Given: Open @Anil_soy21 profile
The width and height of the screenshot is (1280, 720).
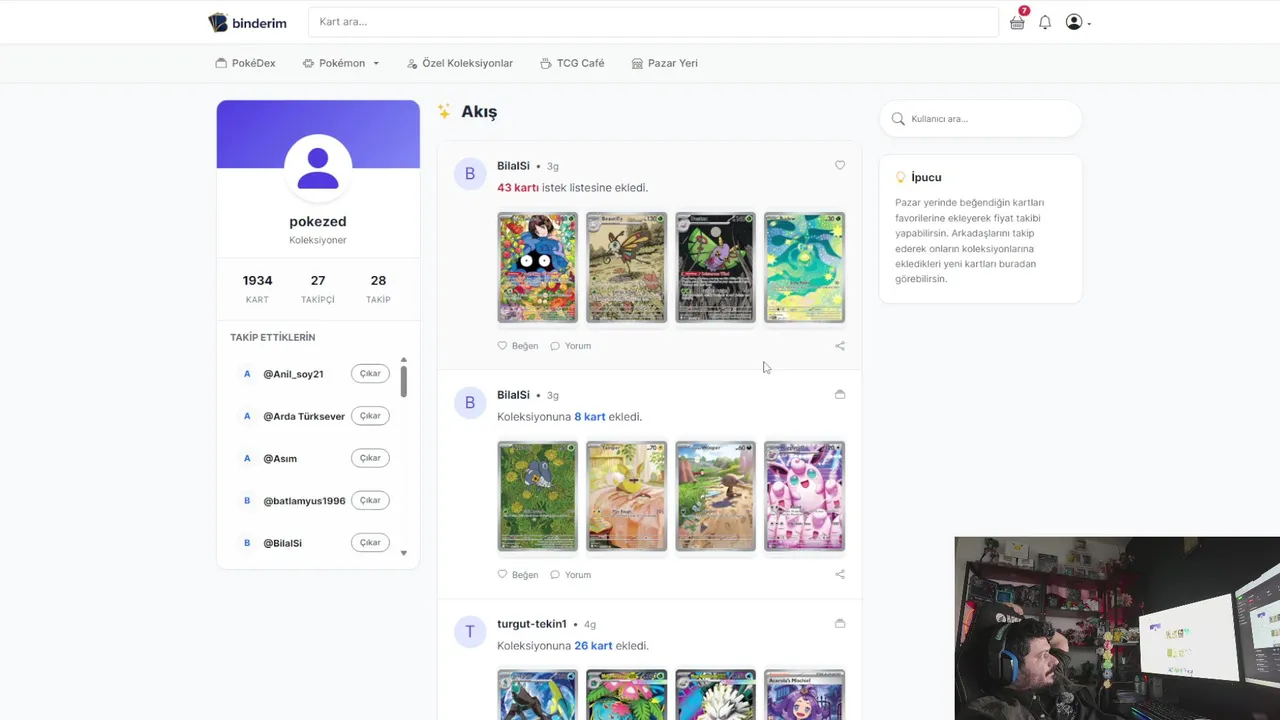Looking at the screenshot, I should pyautogui.click(x=293, y=374).
